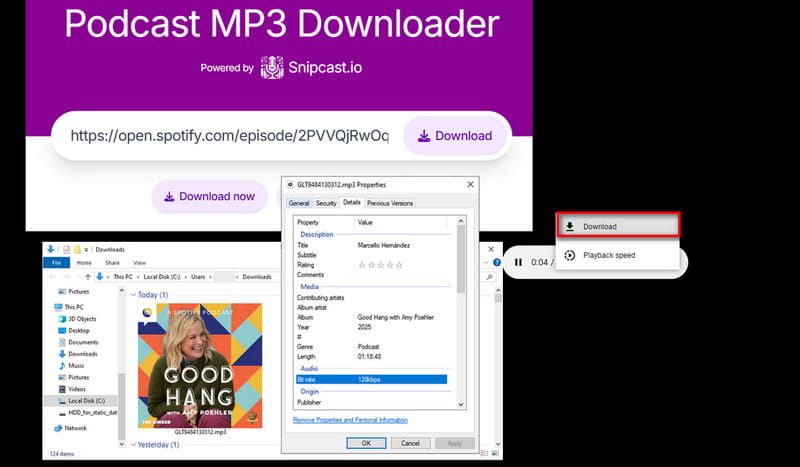Click the Explorer search magnifier icon
Image resolution: width=800 pixels, height=467 pixels.
coord(489,277)
